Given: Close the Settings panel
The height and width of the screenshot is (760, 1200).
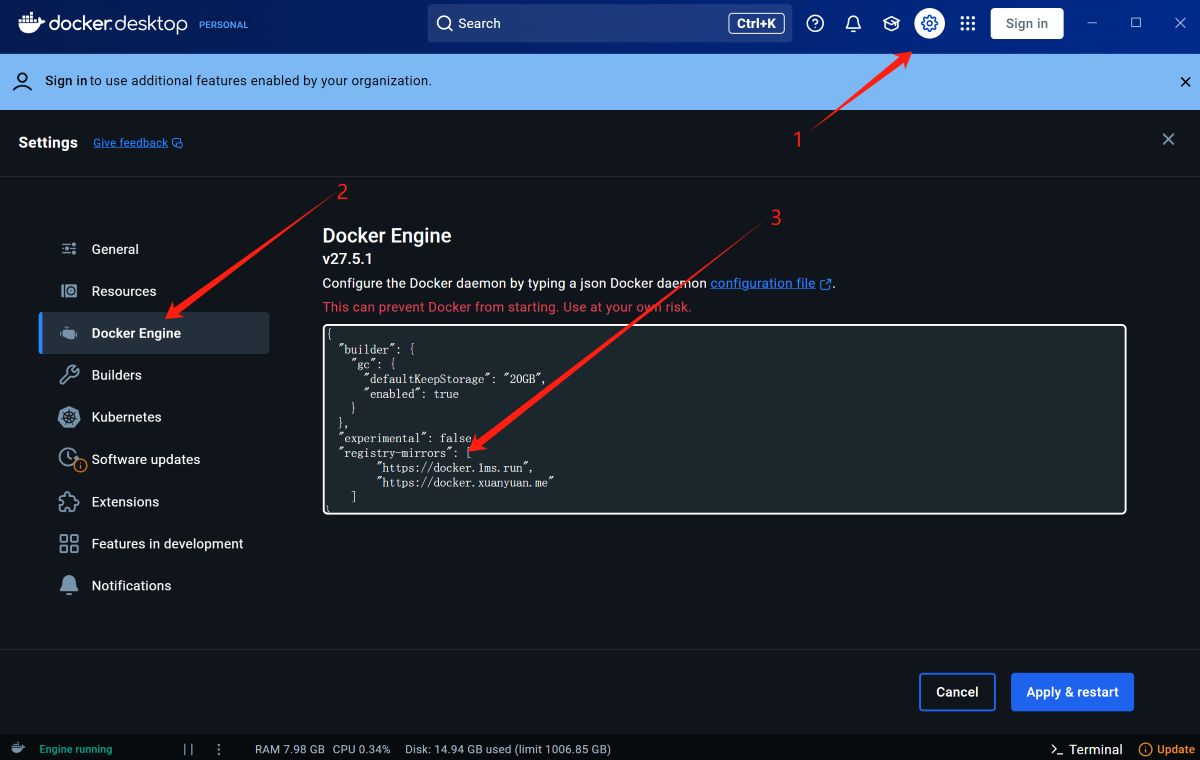Looking at the screenshot, I should tap(1168, 139).
